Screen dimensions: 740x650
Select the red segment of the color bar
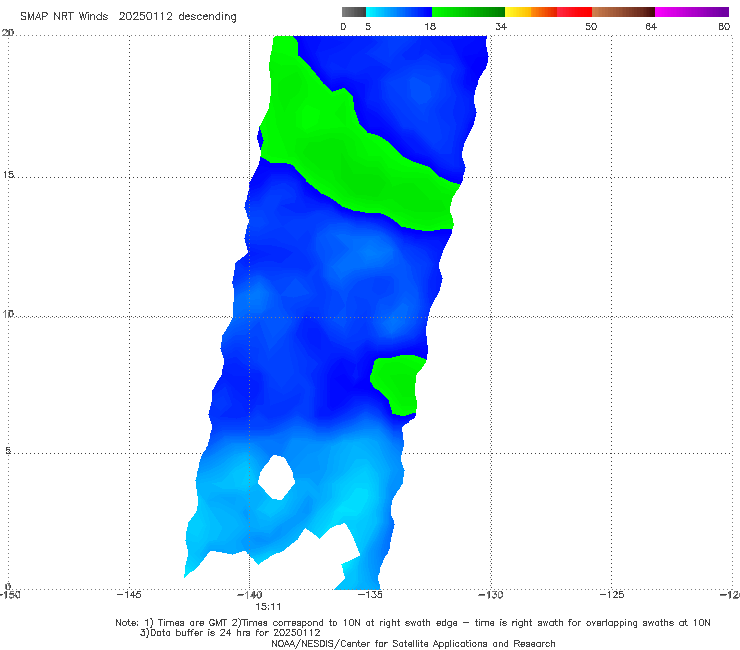click(x=574, y=12)
